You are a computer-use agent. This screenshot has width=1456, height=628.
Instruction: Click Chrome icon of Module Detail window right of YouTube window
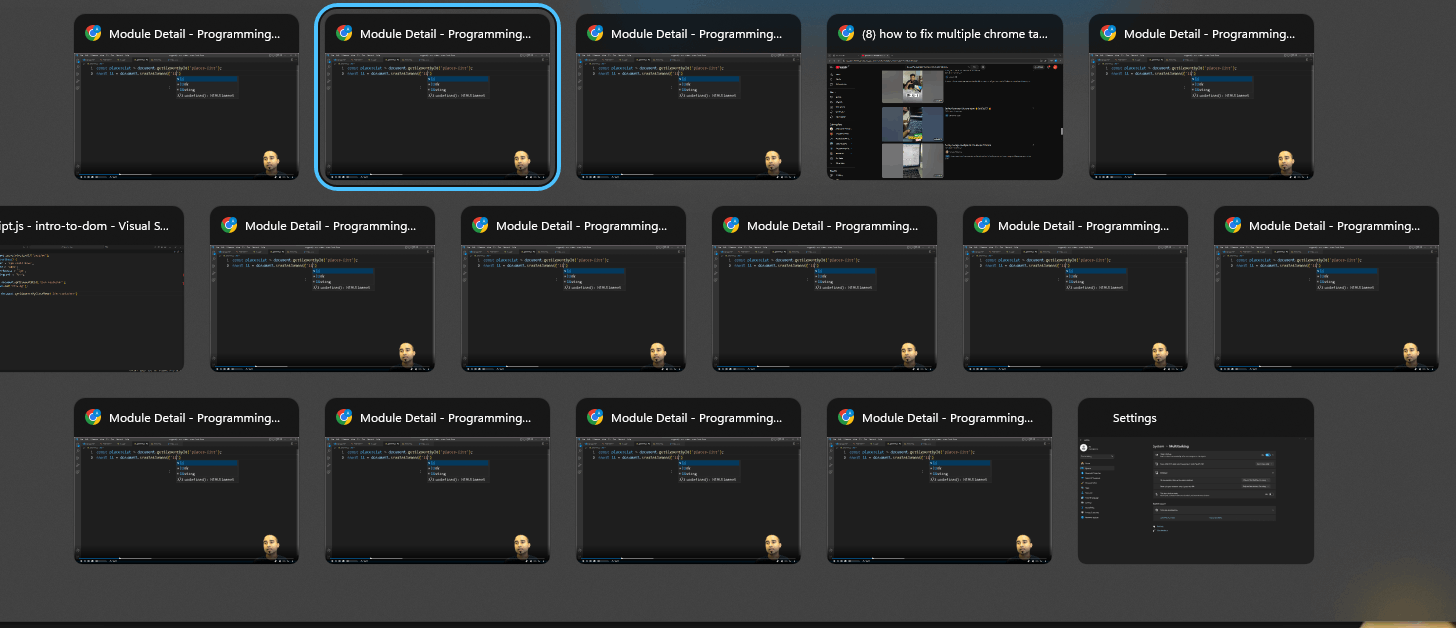(1108, 33)
